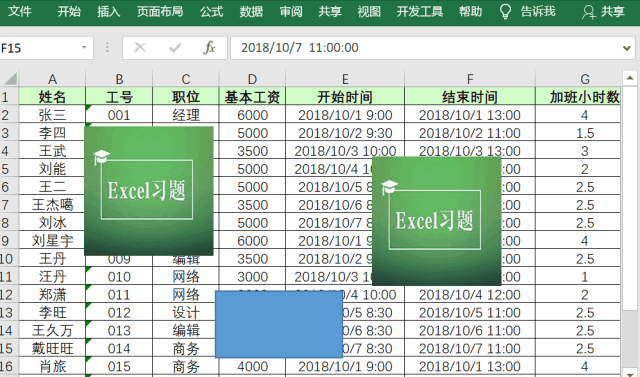Select the 3000 salary cell in row 11
This screenshot has width=640, height=377.
[252, 276]
